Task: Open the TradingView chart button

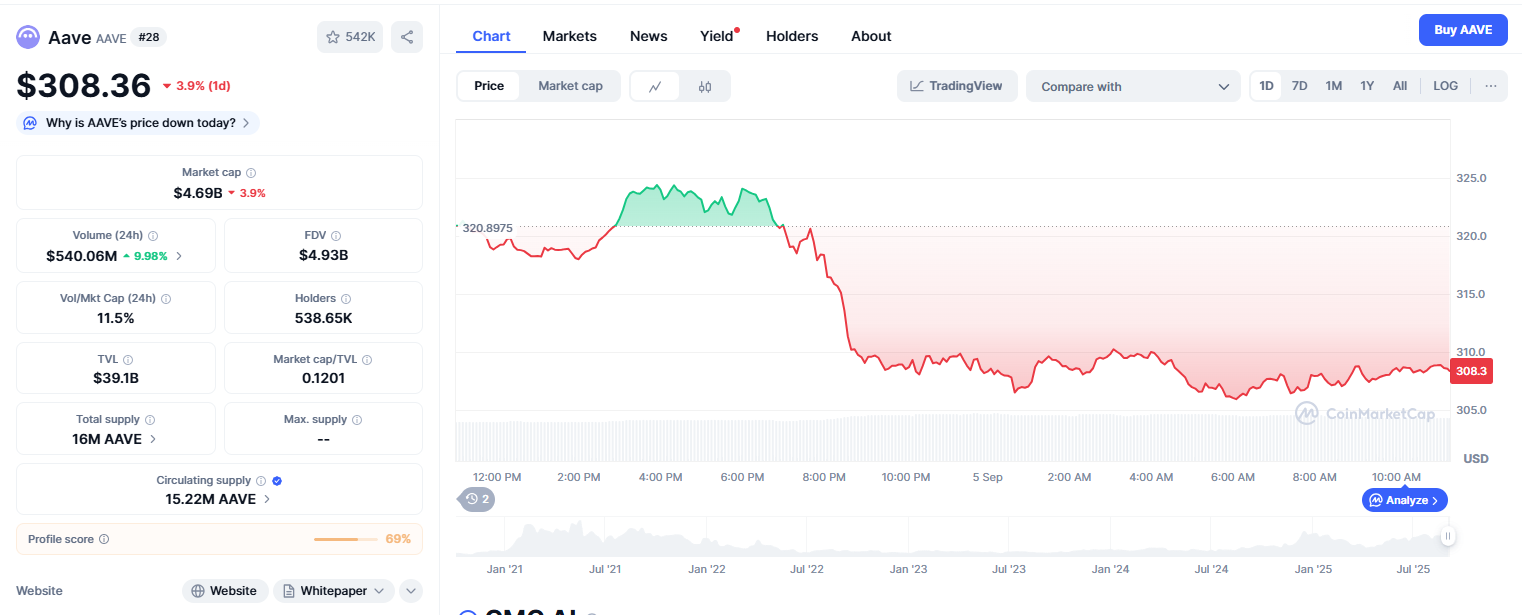Action: pos(957,86)
